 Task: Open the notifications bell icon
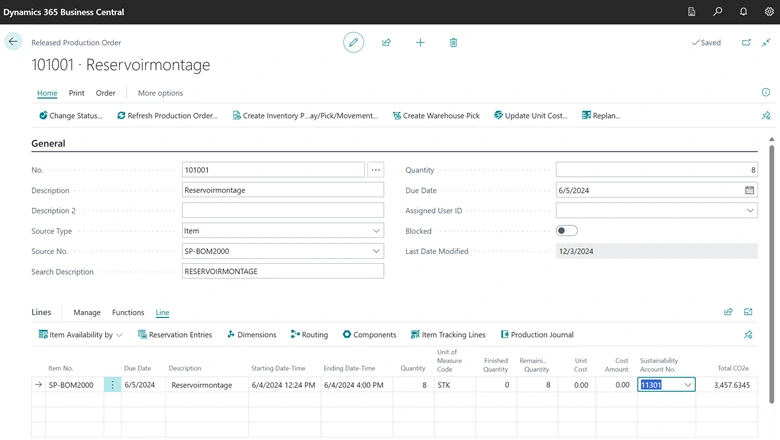click(x=744, y=12)
